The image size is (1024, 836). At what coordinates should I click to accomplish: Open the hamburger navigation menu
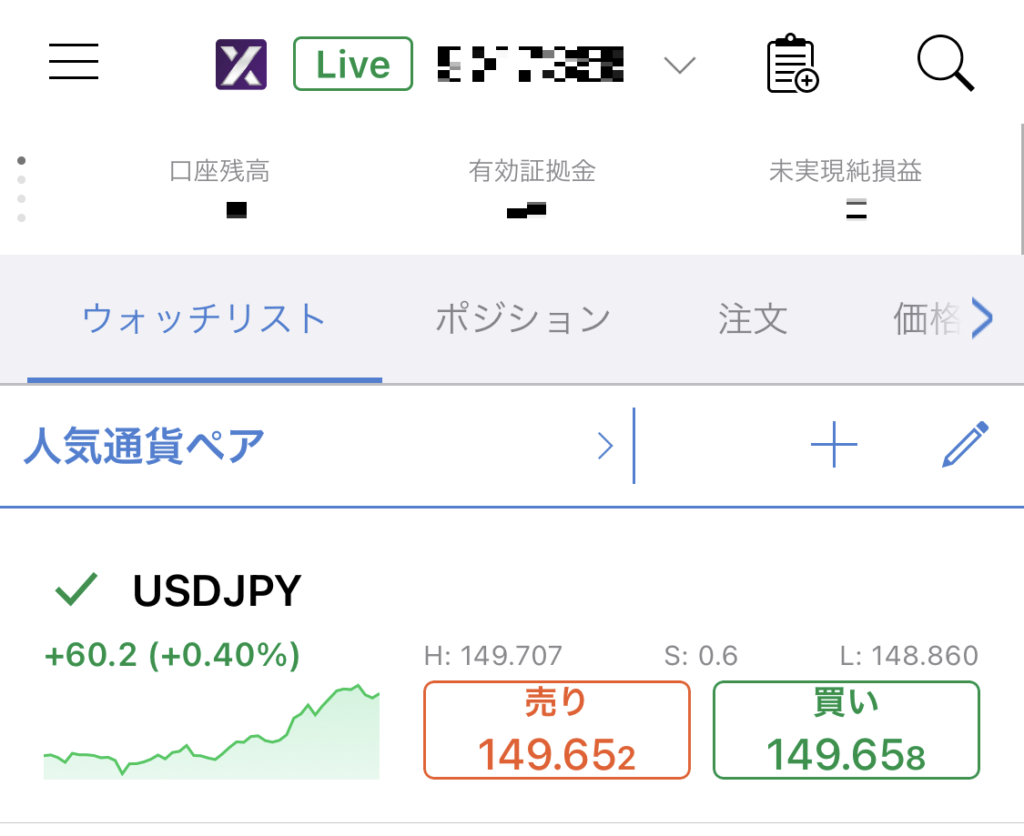click(73, 62)
